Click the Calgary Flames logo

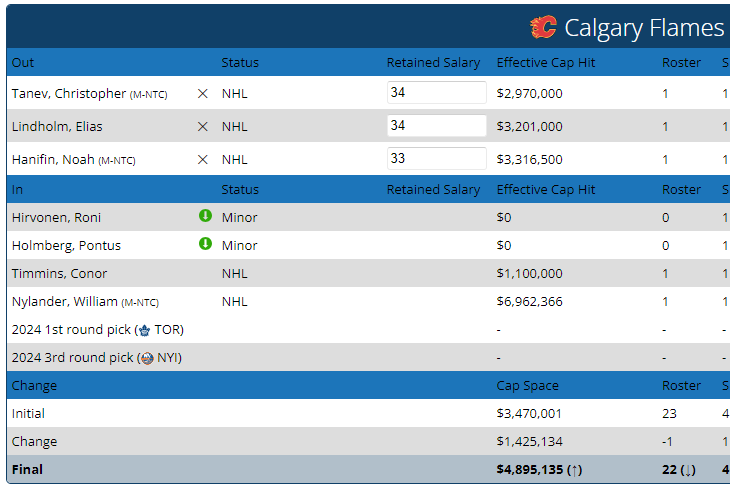(x=543, y=27)
